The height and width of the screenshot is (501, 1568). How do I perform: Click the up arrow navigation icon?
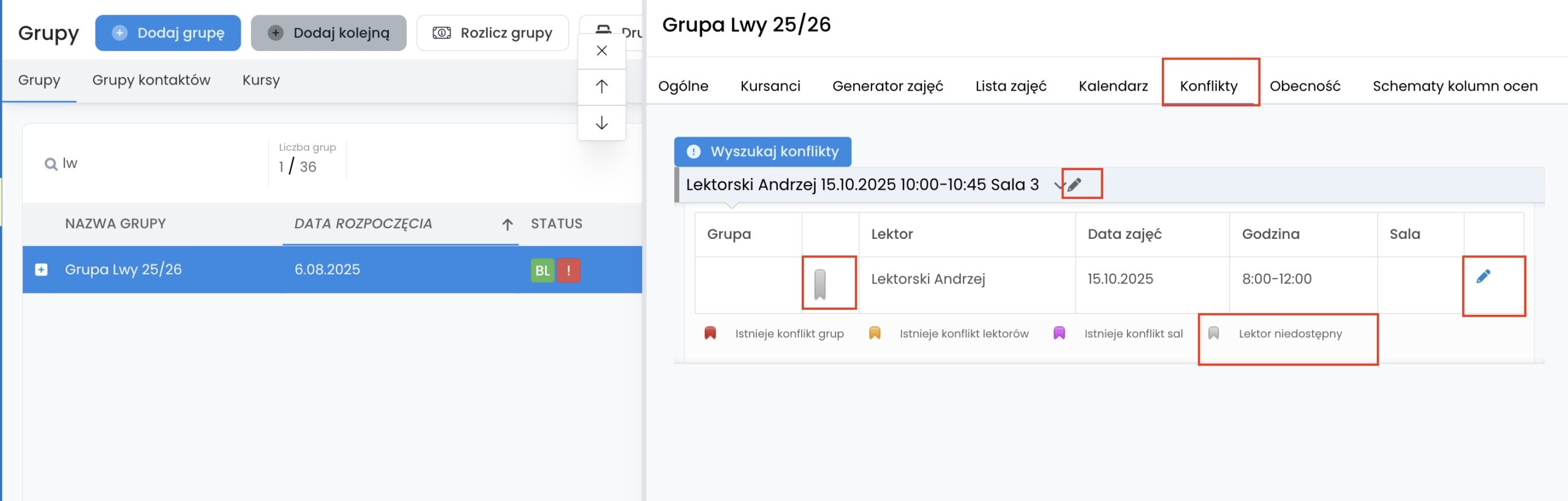(601, 87)
